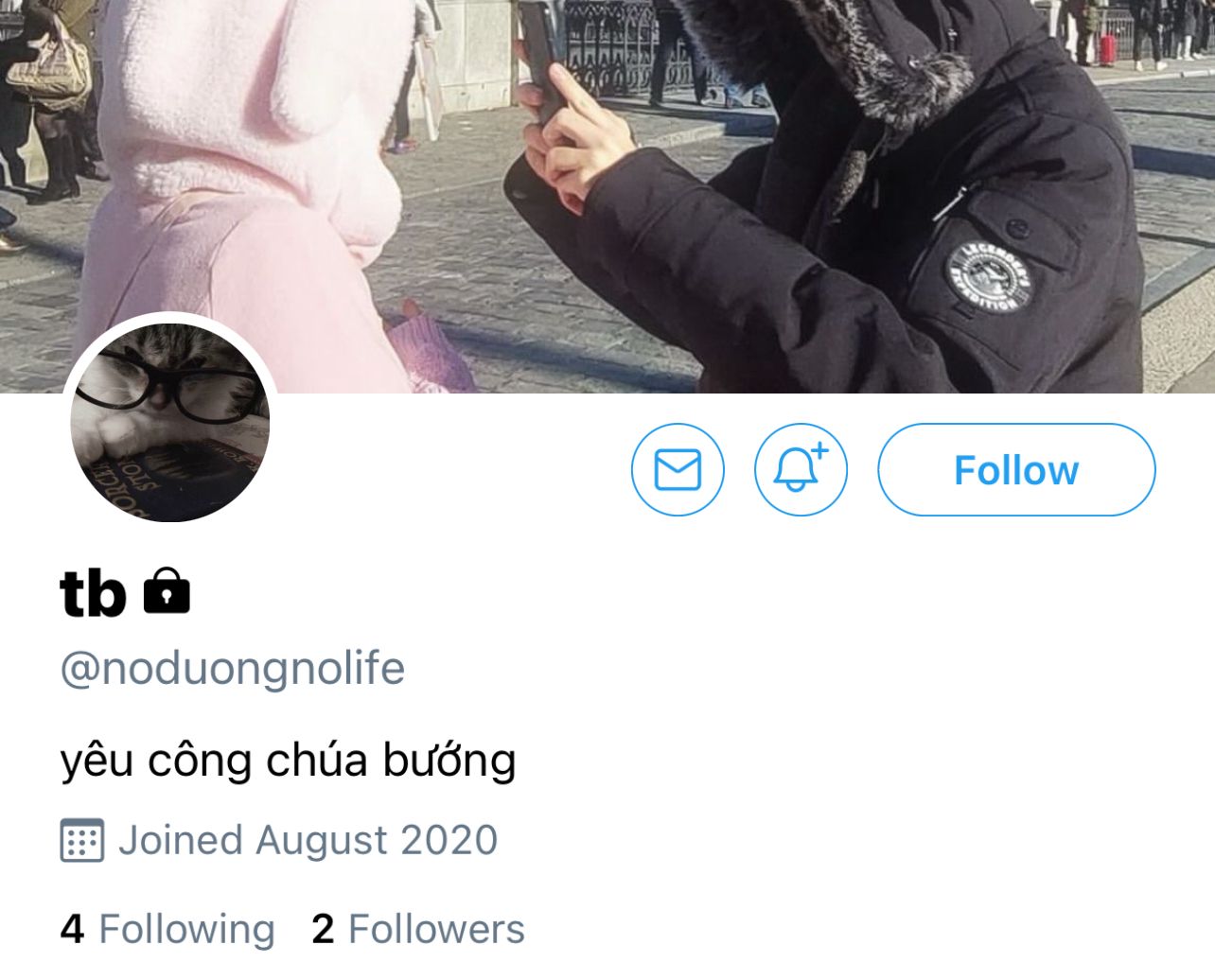Click the following count number 4

click(x=72, y=929)
